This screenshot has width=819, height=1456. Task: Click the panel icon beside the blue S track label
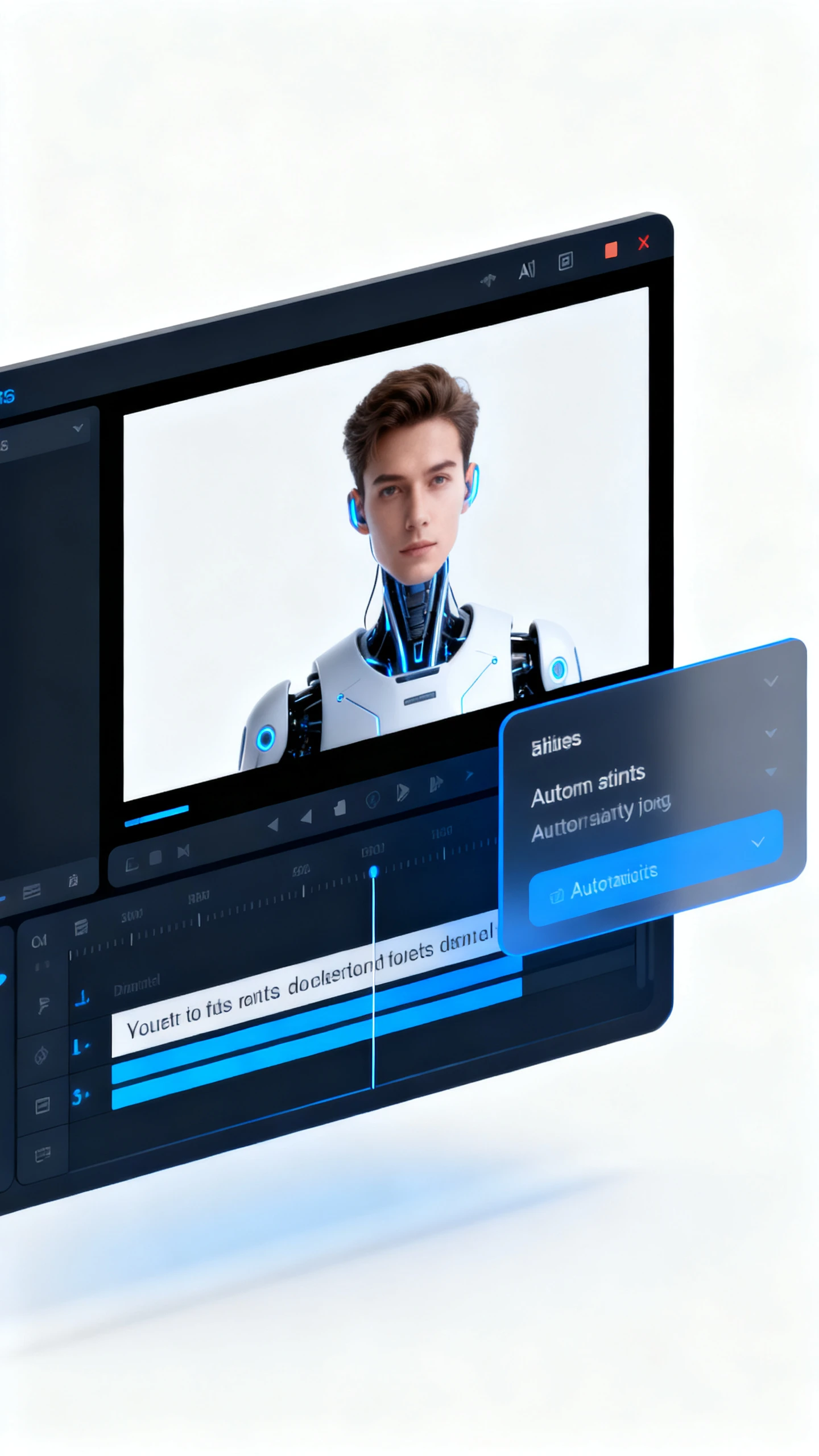42,1105
